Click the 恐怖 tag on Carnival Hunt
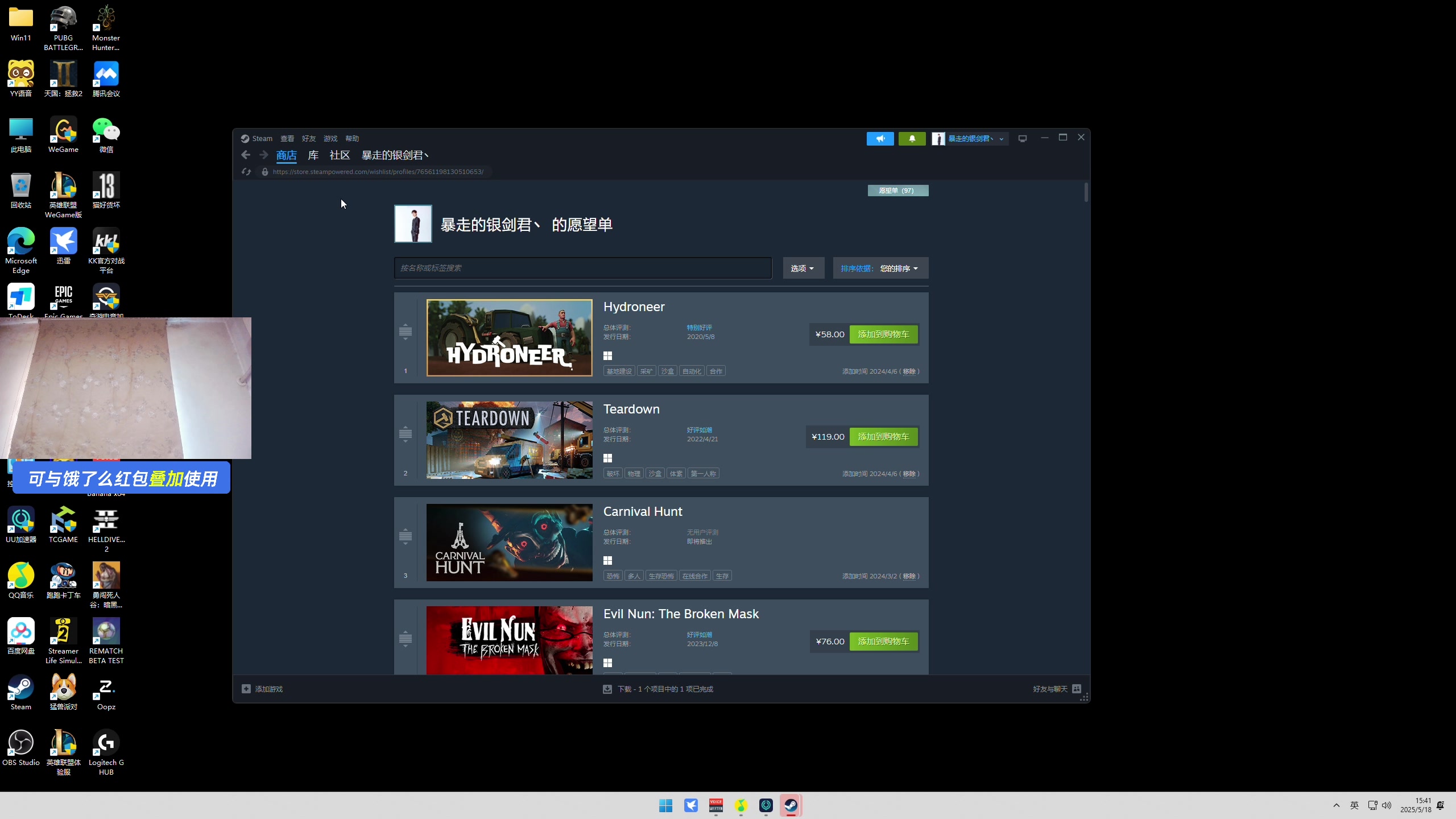1456x819 pixels. [x=613, y=576]
